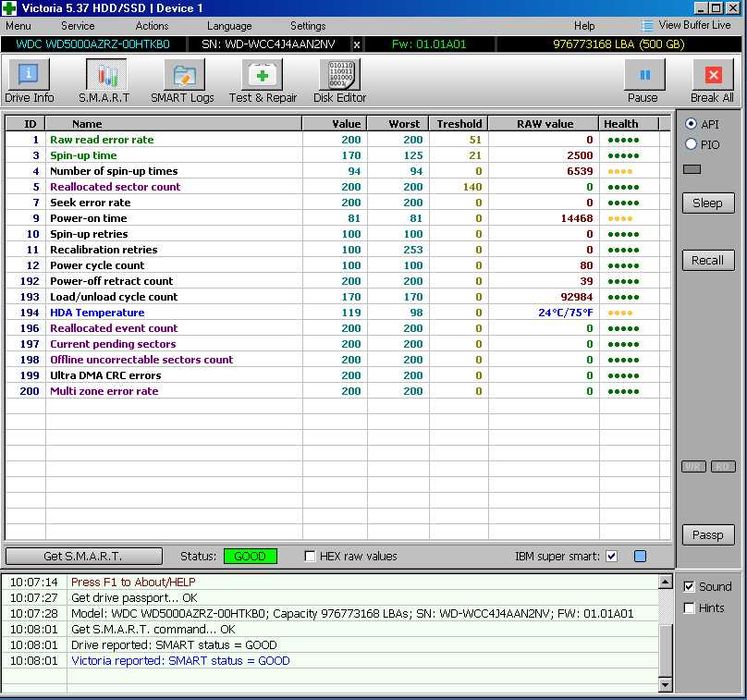Select the Seek error rate row

[x=337, y=203]
